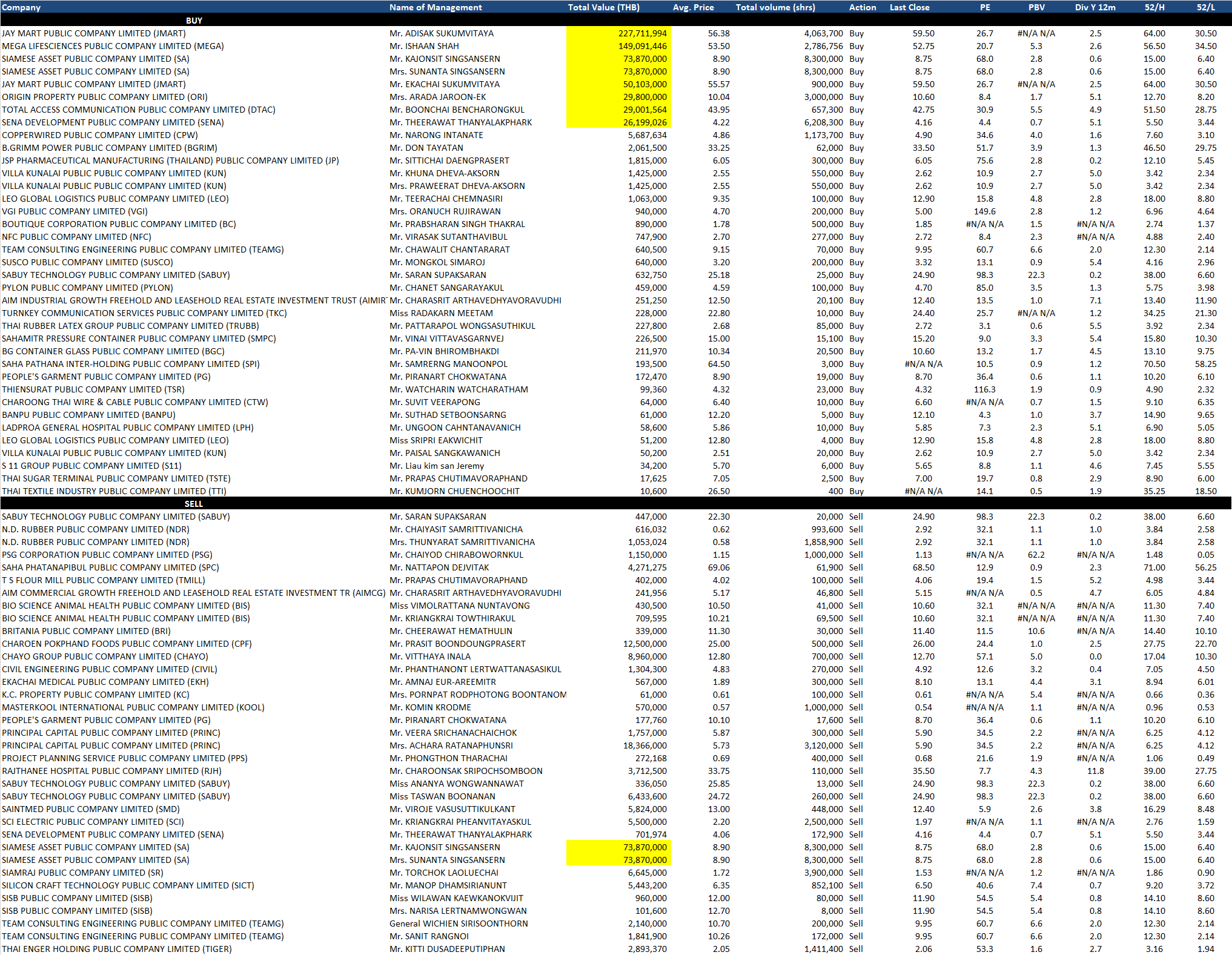1232x955 pixels.
Task: Click THAI ENGER HOLDING (TIGER) company cell
Action: click(x=117, y=949)
